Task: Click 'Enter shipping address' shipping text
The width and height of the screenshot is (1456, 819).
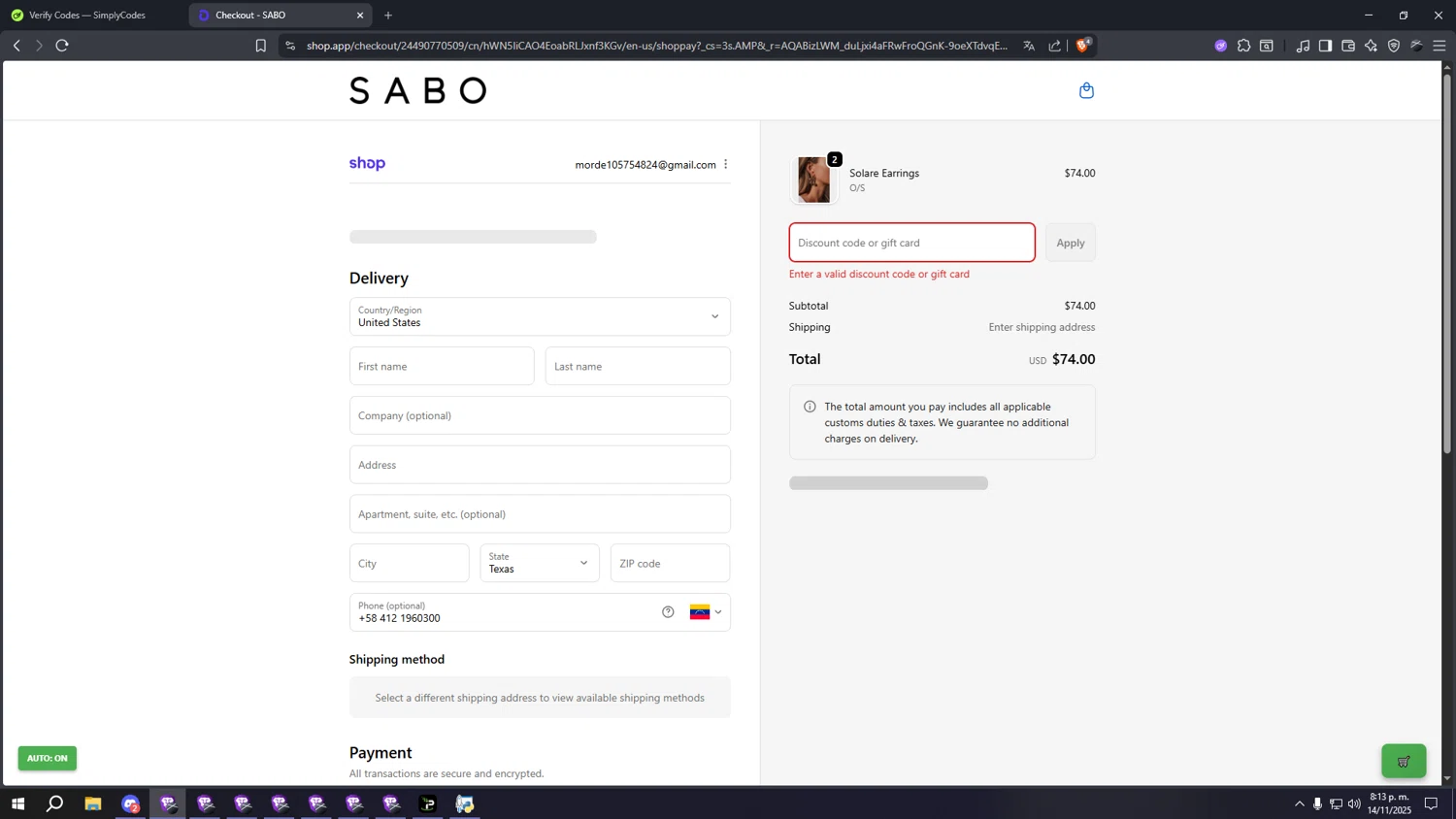Action: 1042,327
